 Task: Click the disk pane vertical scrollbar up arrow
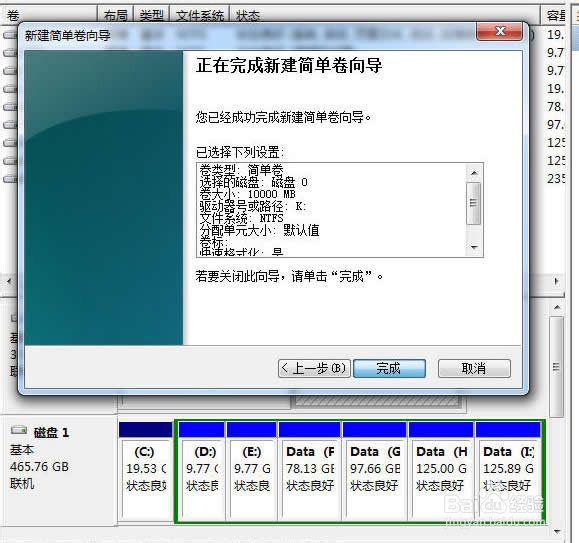(557, 307)
